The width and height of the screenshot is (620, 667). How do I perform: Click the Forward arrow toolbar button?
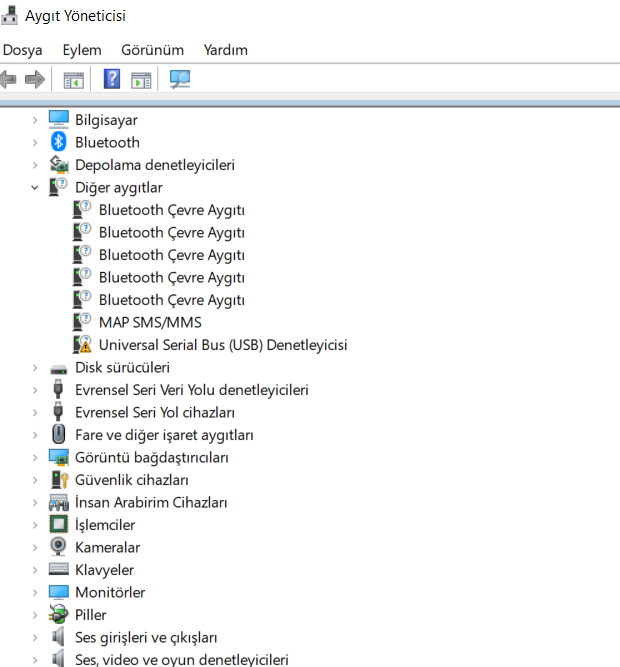pos(35,80)
